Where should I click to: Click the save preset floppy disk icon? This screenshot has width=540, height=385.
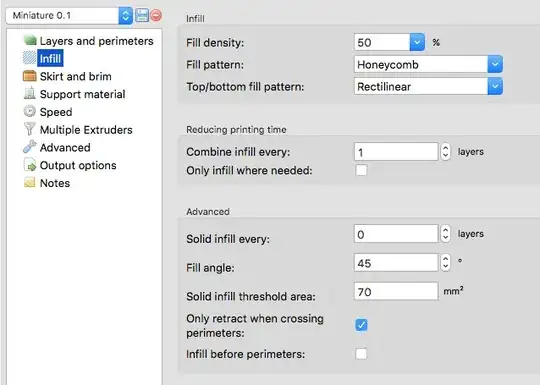click(142, 15)
